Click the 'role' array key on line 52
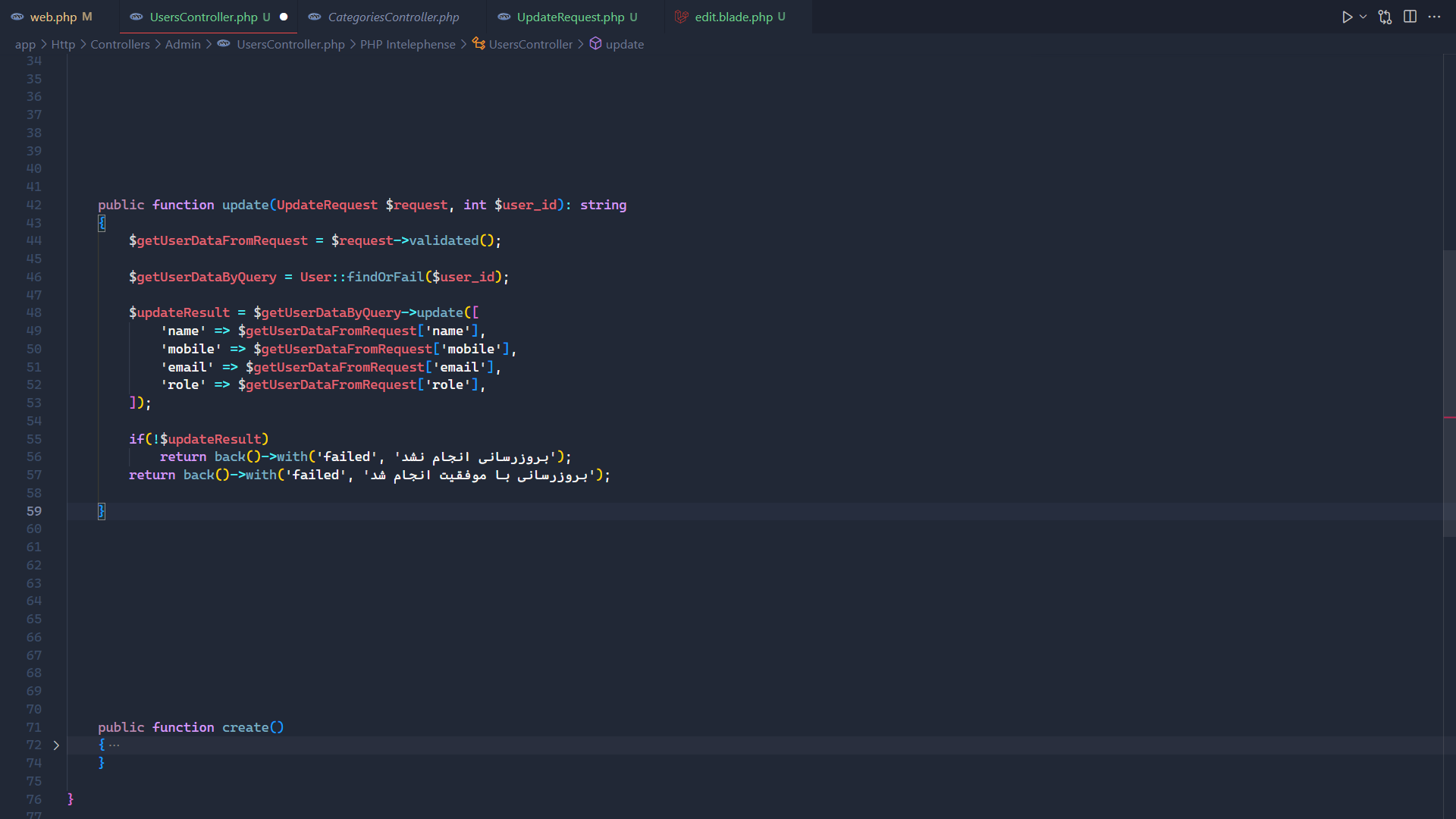Screen dimensions: 1456x819 click(x=183, y=384)
